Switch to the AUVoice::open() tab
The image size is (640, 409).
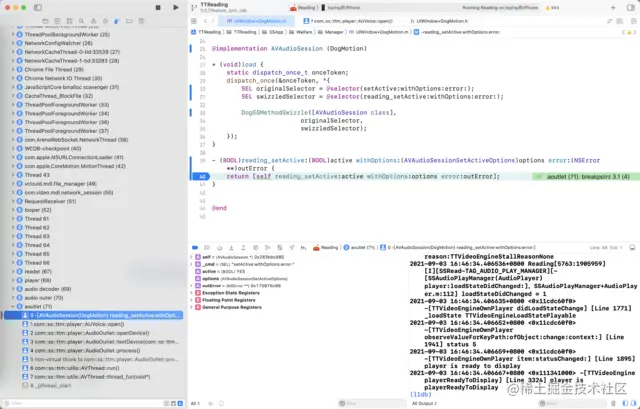pyautogui.click(x=348, y=21)
